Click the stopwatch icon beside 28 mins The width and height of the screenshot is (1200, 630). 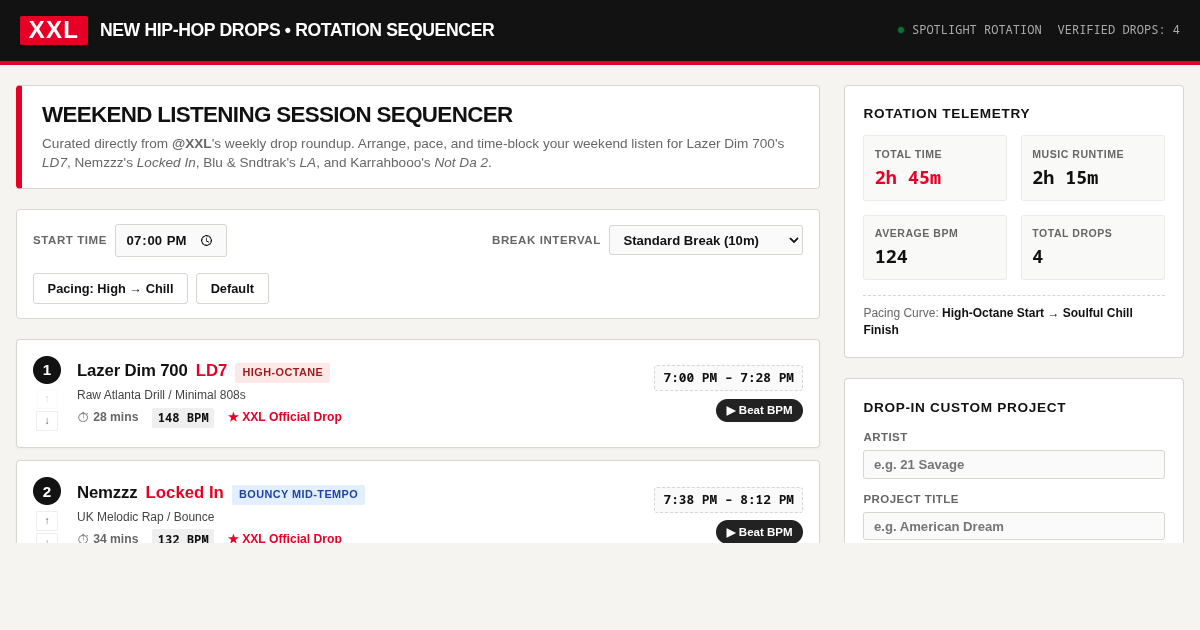pyautogui.click(x=83, y=417)
